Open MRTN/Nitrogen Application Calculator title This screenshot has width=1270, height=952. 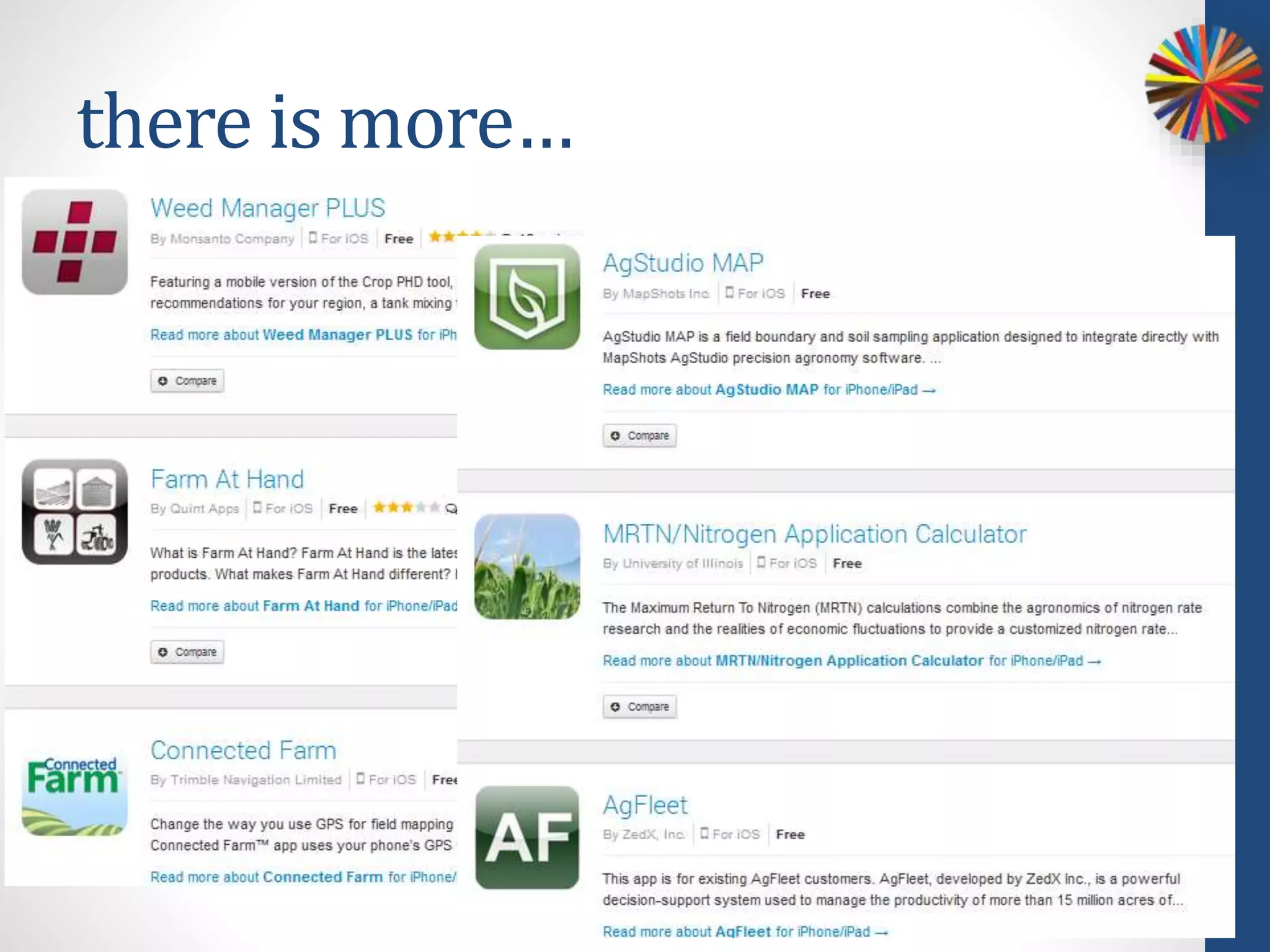[x=814, y=534]
